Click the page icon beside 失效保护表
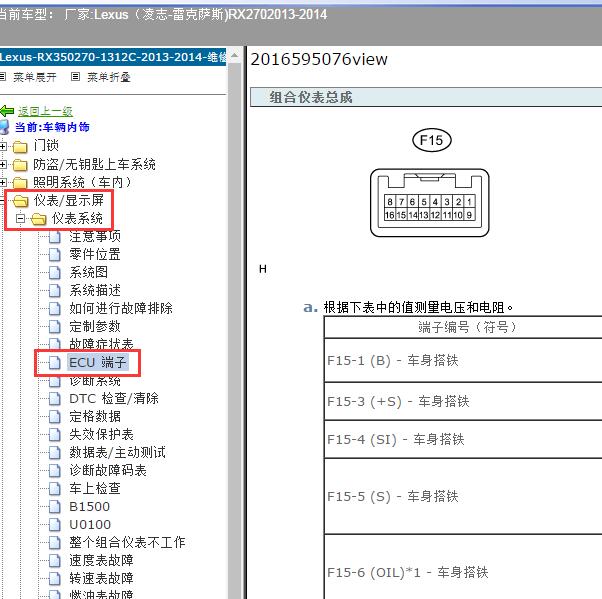The image size is (602, 599). click(55, 435)
